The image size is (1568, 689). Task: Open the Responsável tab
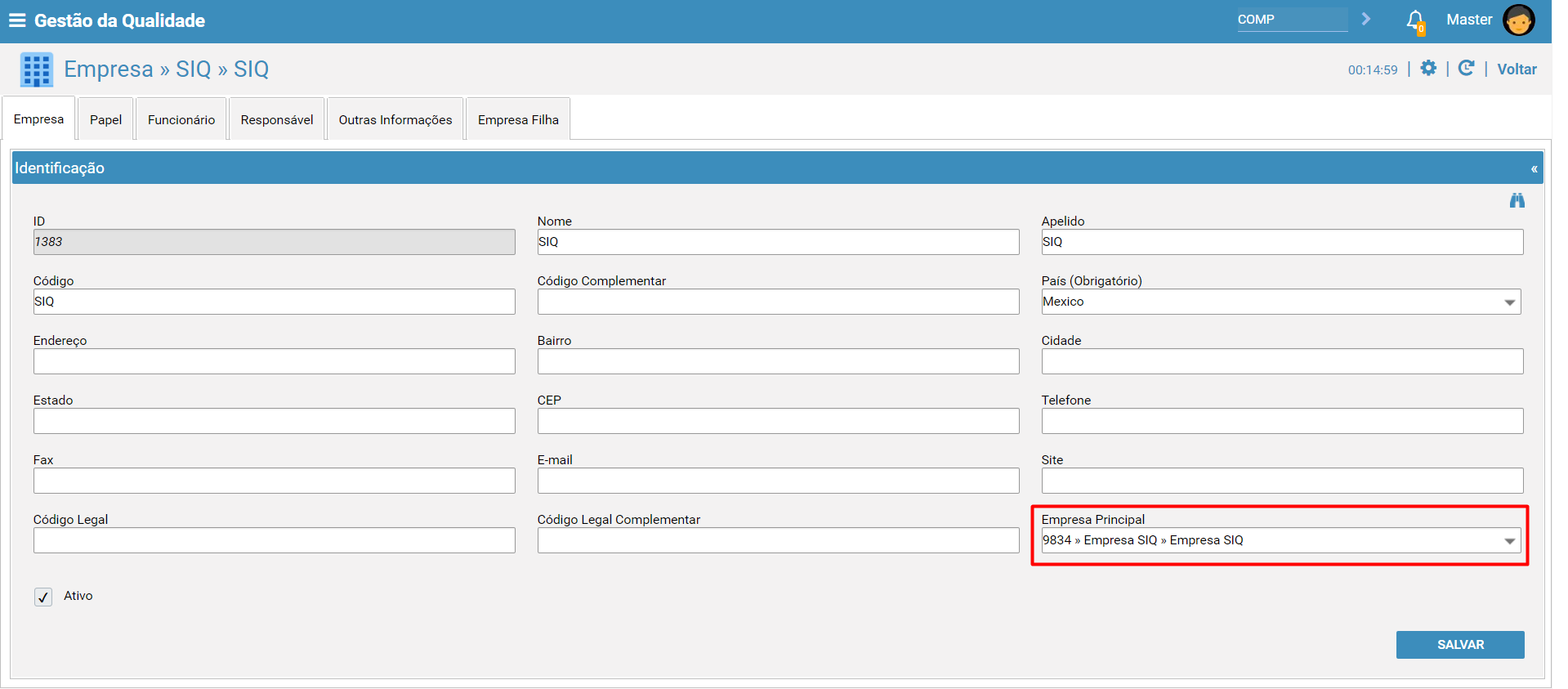(277, 119)
